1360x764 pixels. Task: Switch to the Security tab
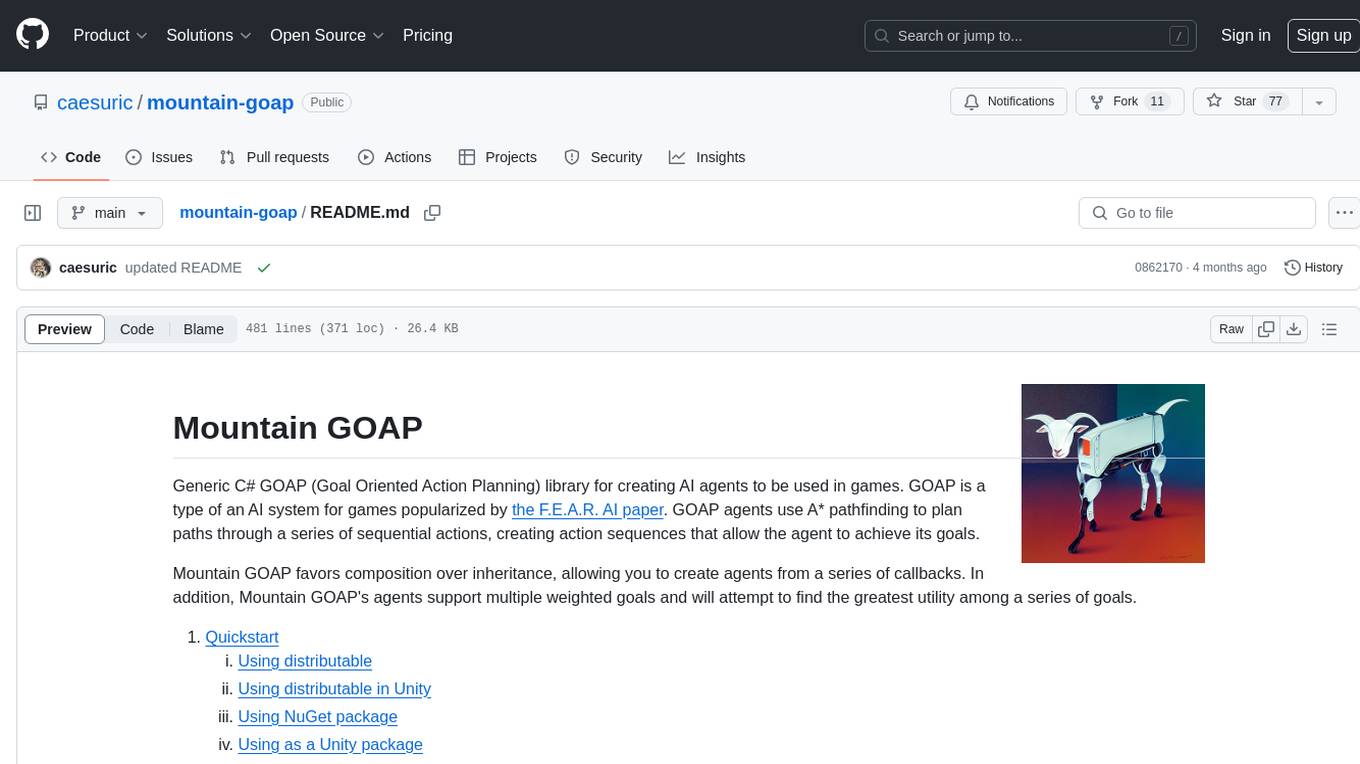tap(603, 157)
